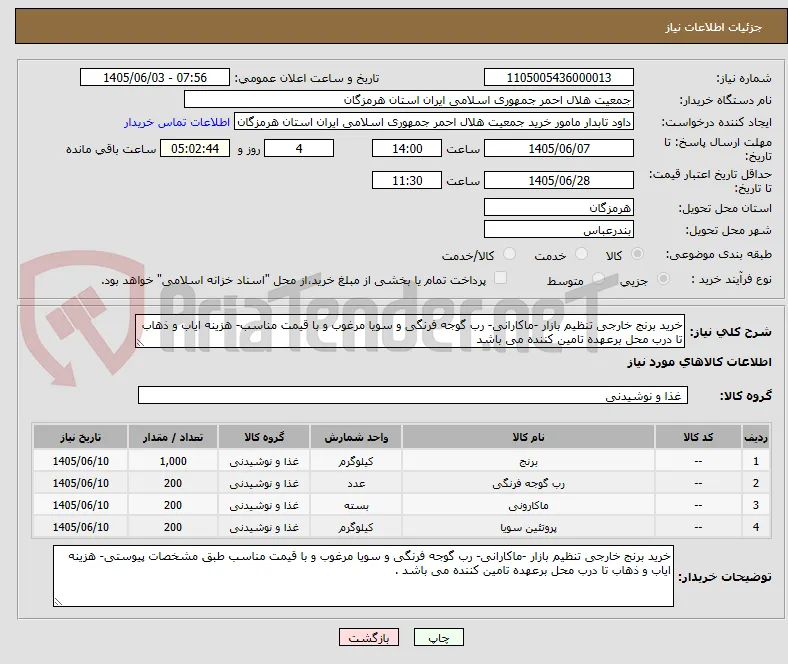Image resolution: width=788 pixels, height=664 pixels.
Task: Open the اطلاعات تماس خریدار link
Action: (x=177, y=122)
